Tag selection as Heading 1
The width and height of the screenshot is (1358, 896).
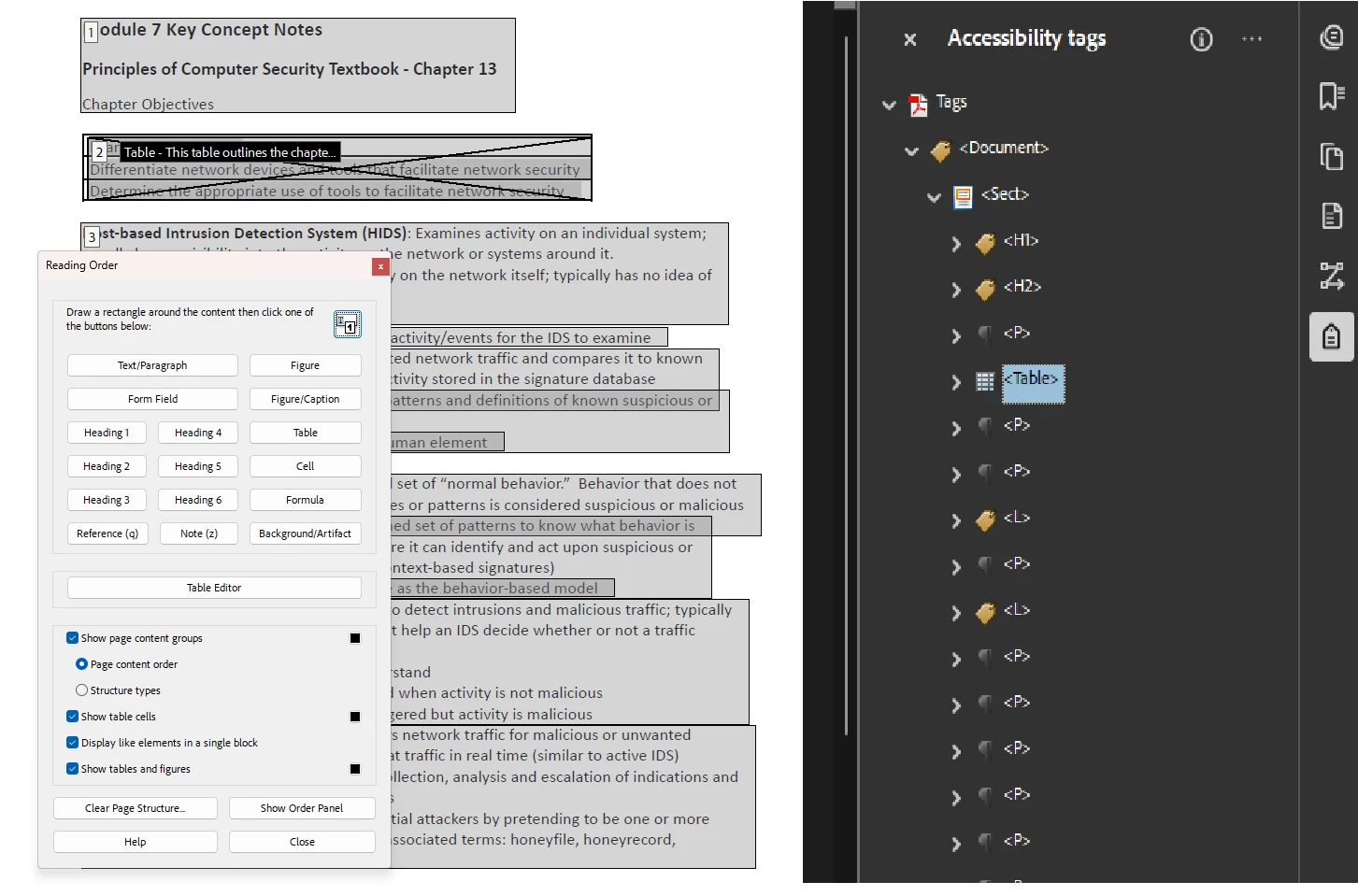tap(107, 433)
